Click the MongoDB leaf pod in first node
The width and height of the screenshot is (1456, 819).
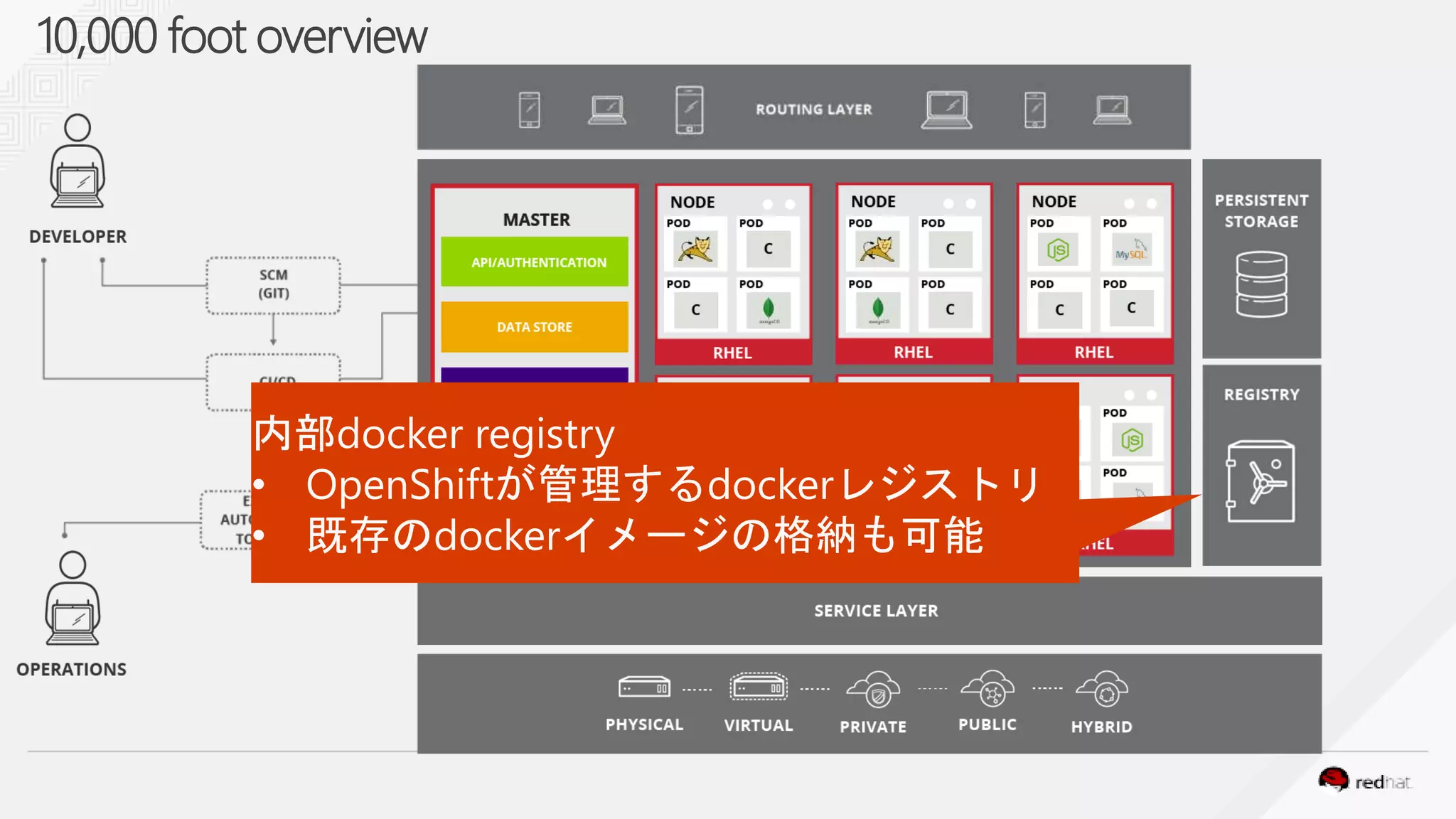coord(768,310)
